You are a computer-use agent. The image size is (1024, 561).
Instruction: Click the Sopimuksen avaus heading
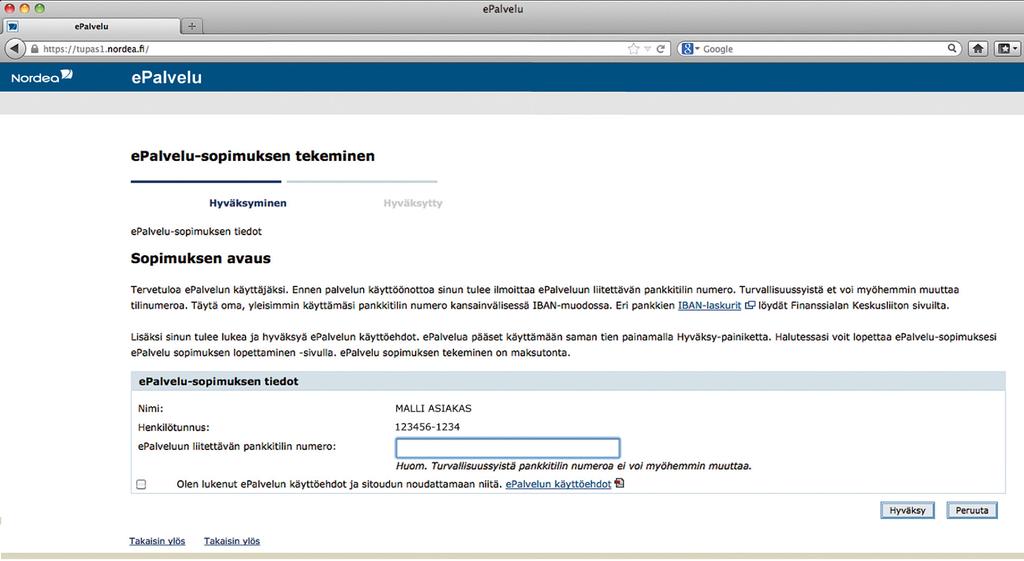pyautogui.click(x=200, y=259)
